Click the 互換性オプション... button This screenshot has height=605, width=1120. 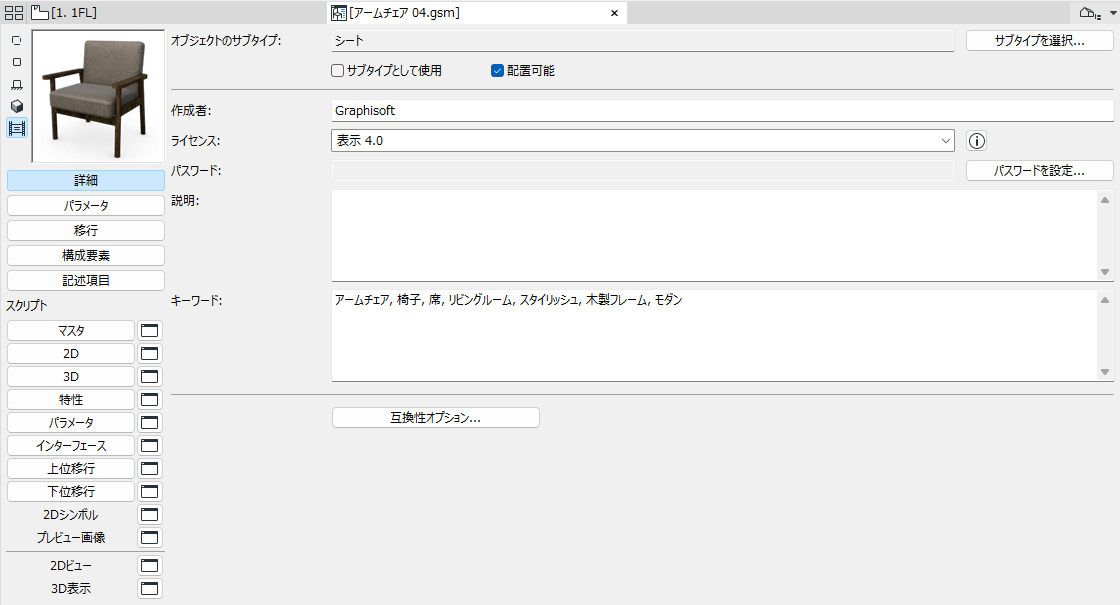click(436, 418)
